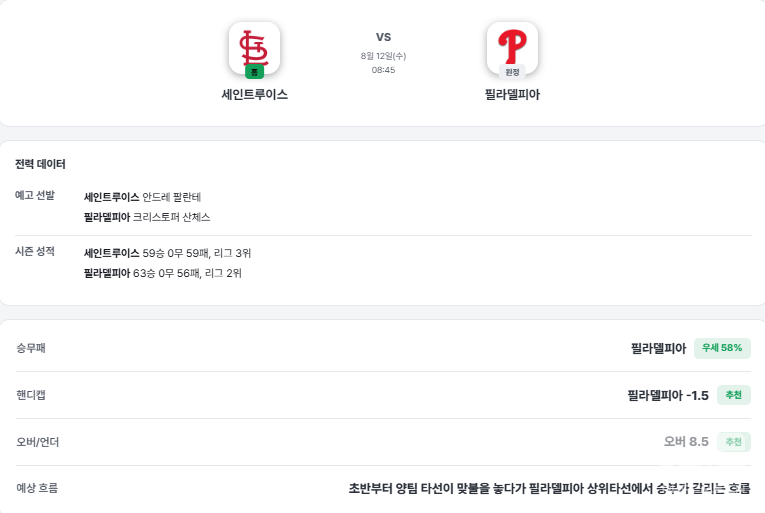Select the 오버 8.5 over/under pick
This screenshot has height=513, width=765.
pyautogui.click(x=686, y=442)
